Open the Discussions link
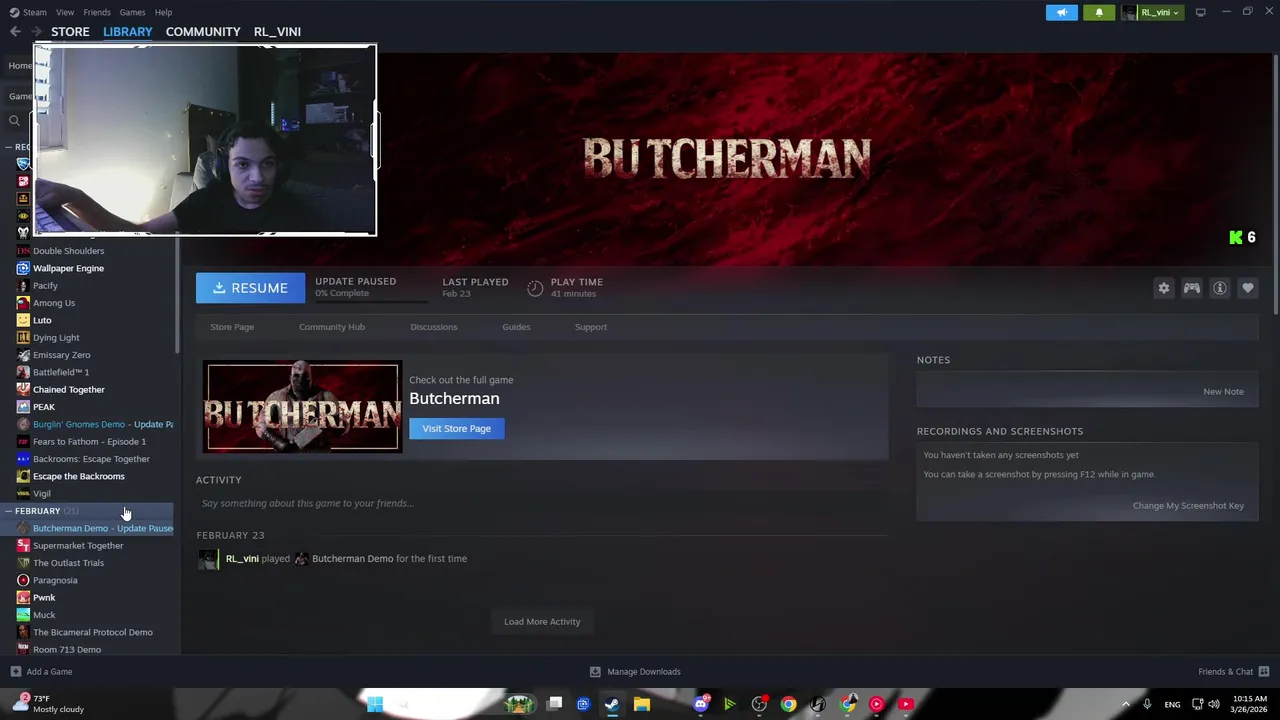This screenshot has height=720, width=1280. coord(434,327)
